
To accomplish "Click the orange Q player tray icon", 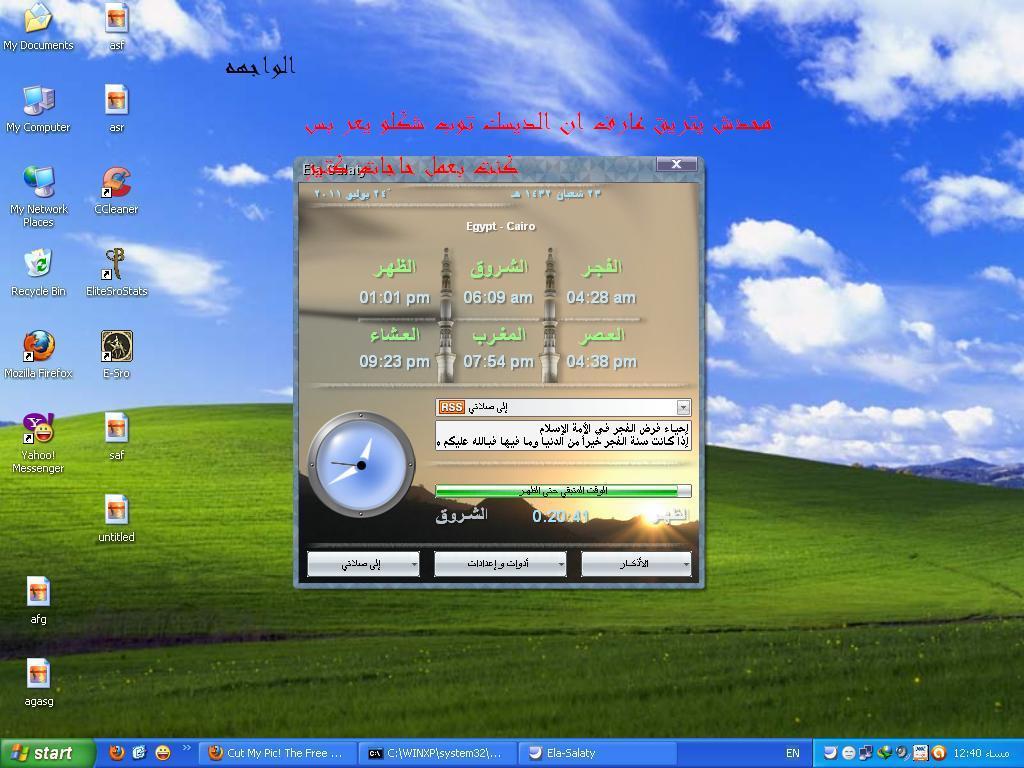I will (x=938, y=752).
